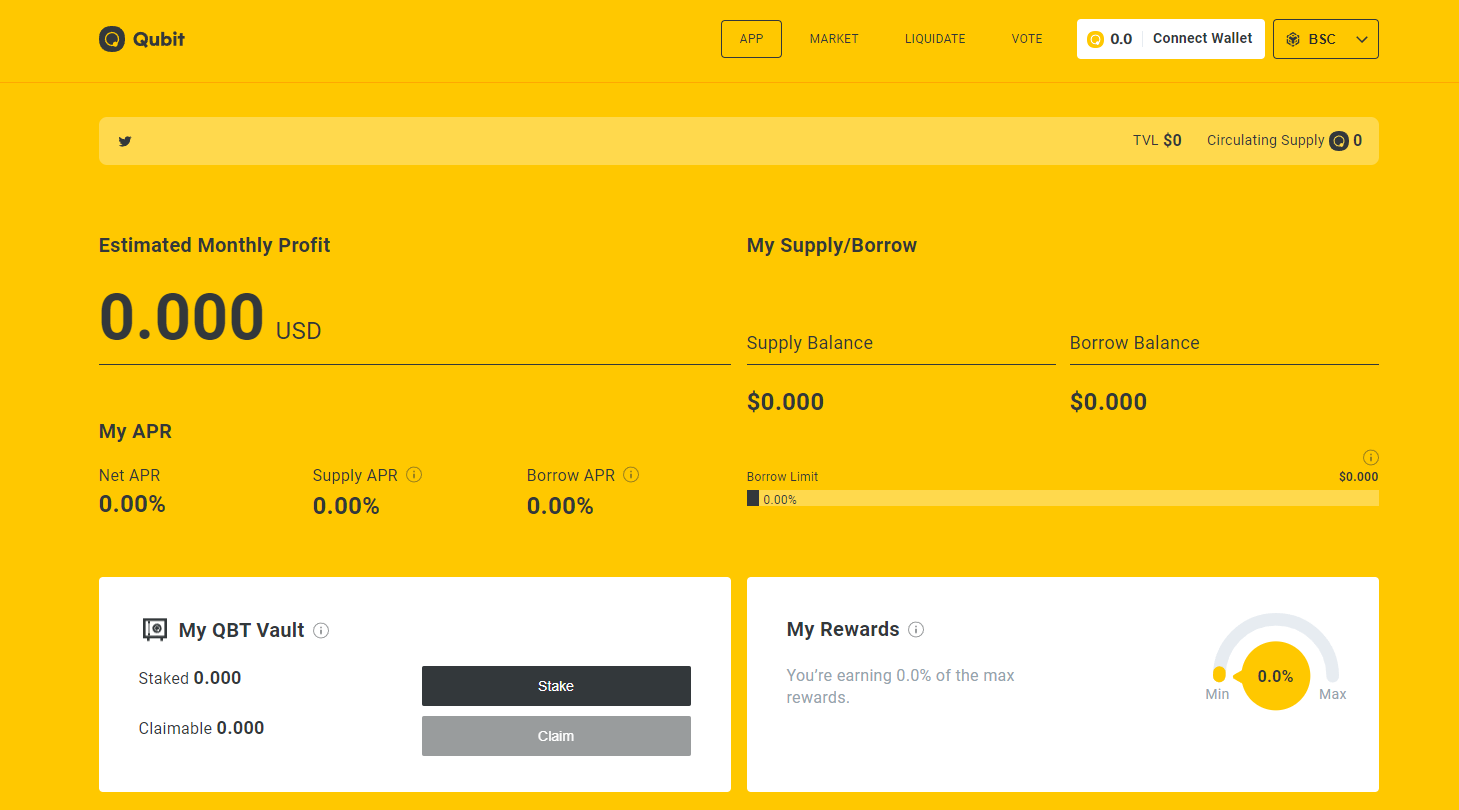Screen dimensions: 1459x810
Task: Click the dark Stake button
Action: click(556, 686)
